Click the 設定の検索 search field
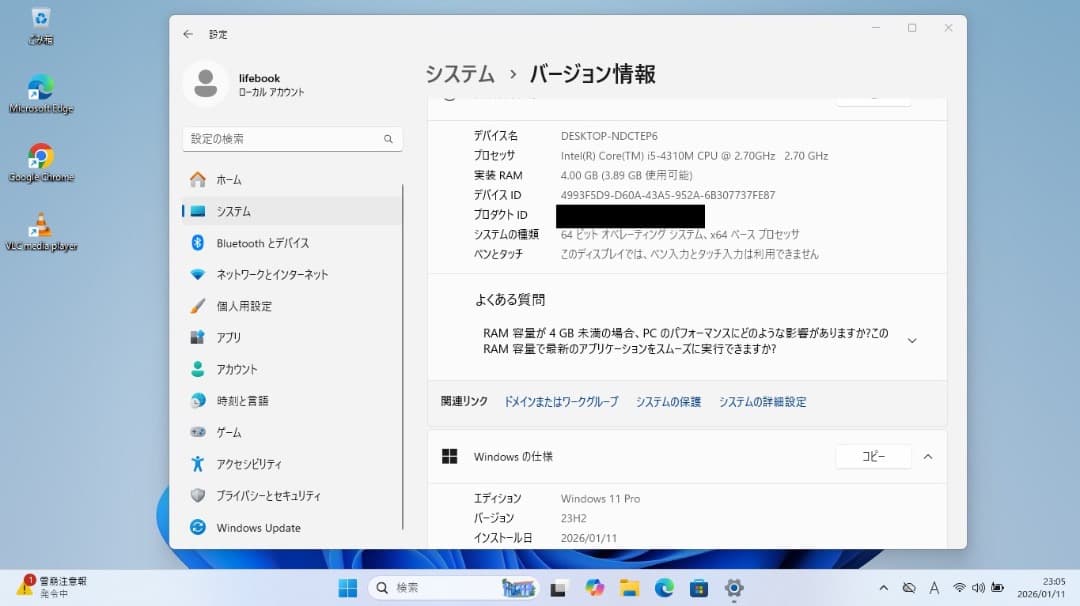The image size is (1080, 606). tap(291, 139)
